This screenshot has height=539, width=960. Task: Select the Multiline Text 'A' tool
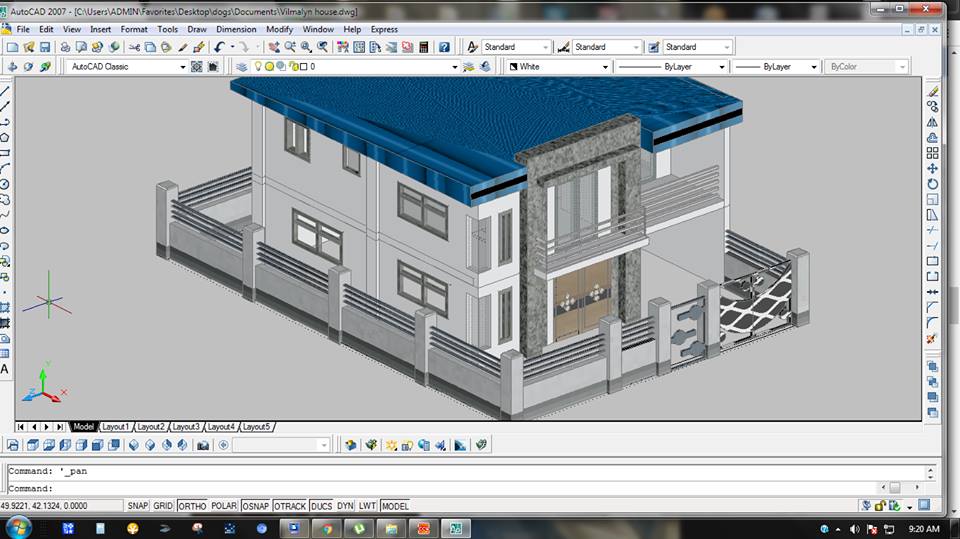5,370
